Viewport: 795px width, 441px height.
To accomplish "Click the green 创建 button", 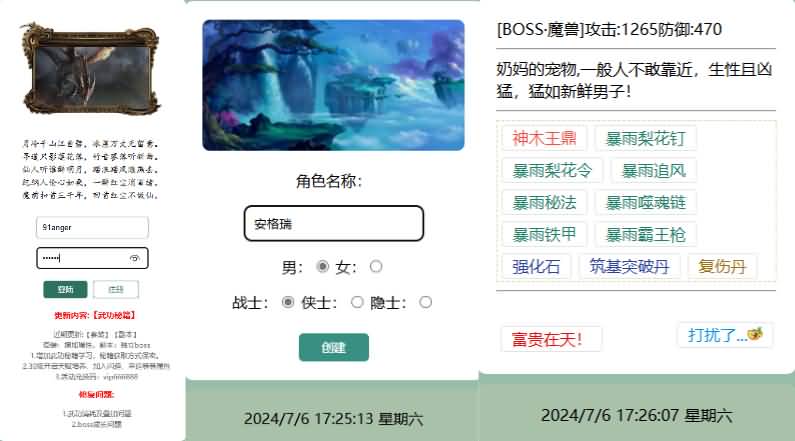I will 334,347.
